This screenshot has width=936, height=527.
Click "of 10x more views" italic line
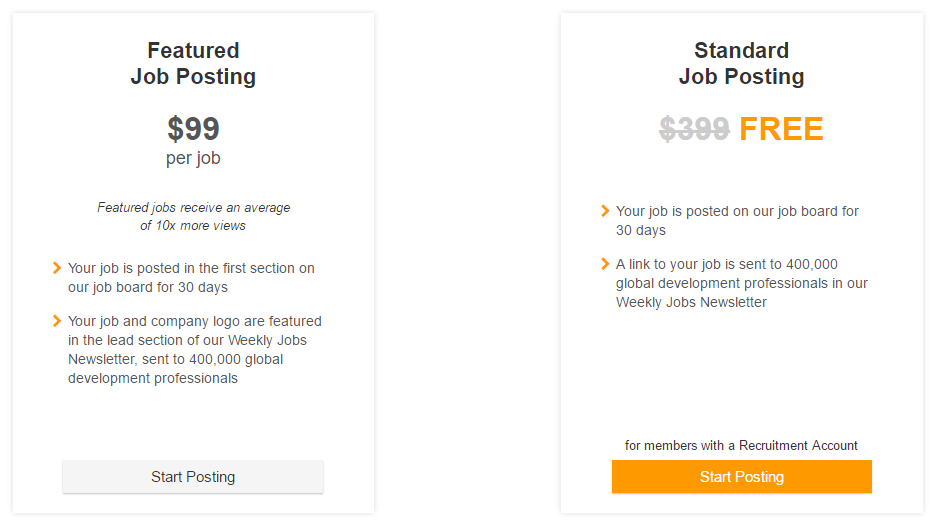click(x=193, y=226)
